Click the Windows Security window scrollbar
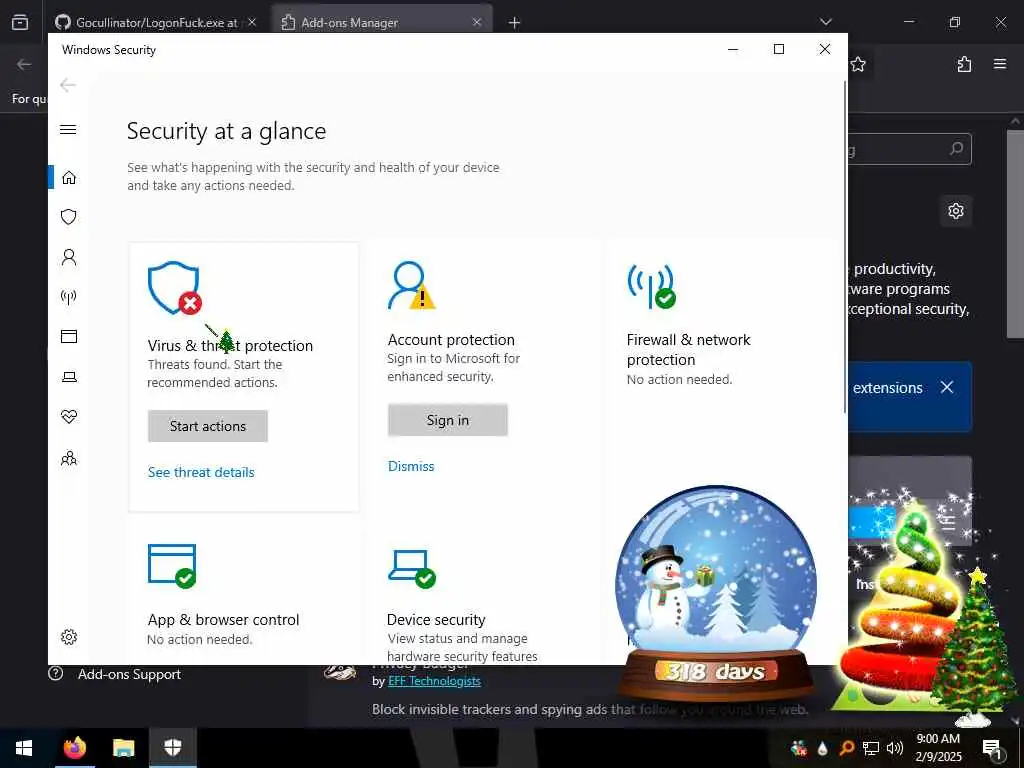This screenshot has height=768, width=1024. pos(845,248)
